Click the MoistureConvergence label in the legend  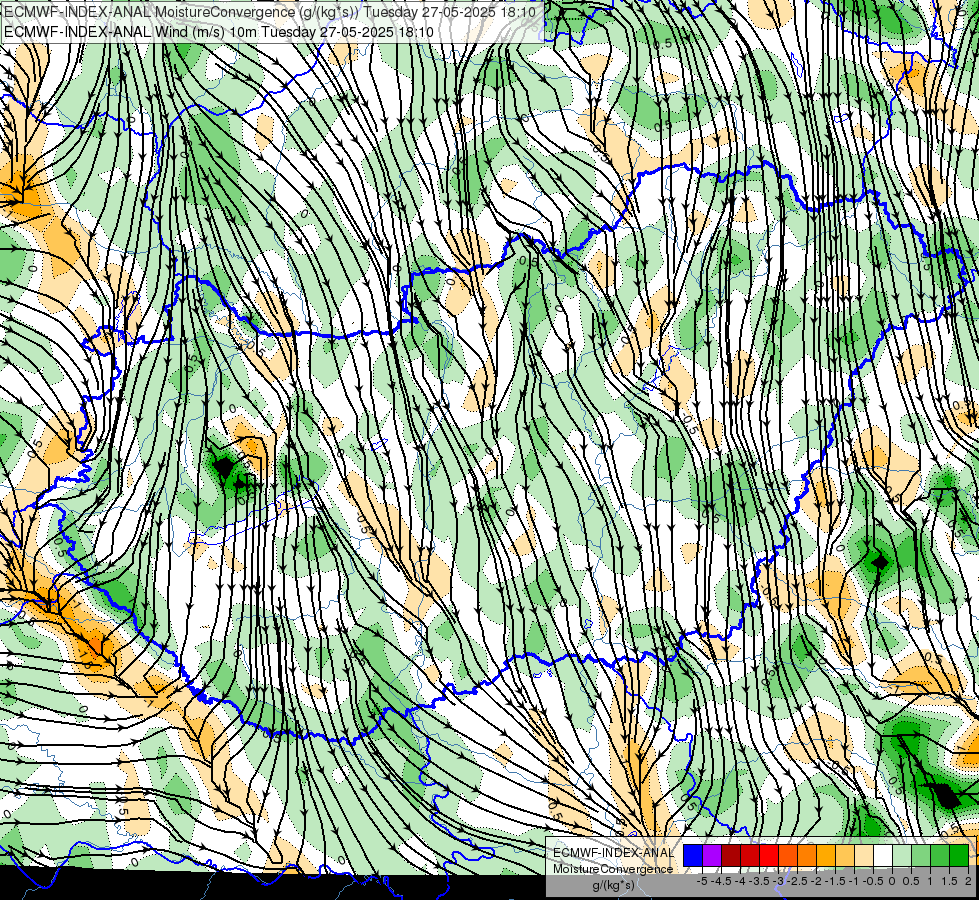[613, 869]
